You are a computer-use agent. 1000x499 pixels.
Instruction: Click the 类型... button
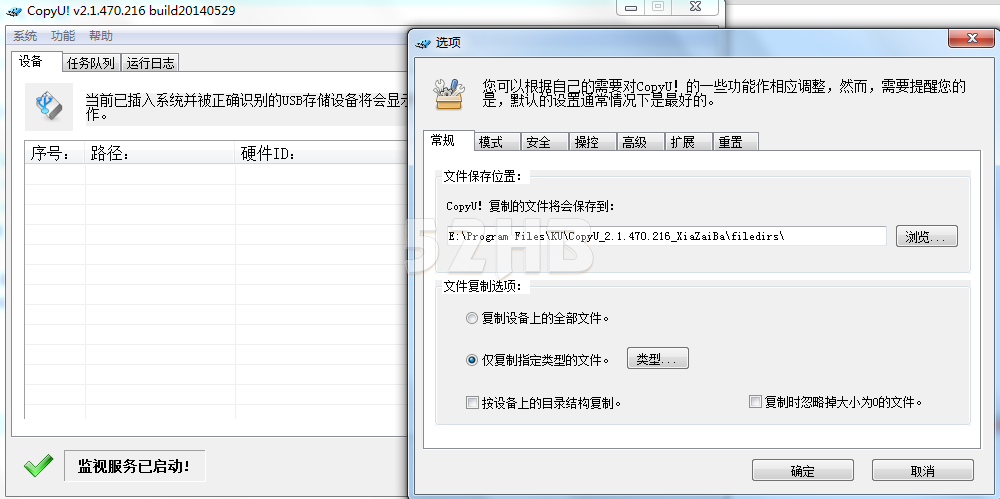(x=658, y=359)
